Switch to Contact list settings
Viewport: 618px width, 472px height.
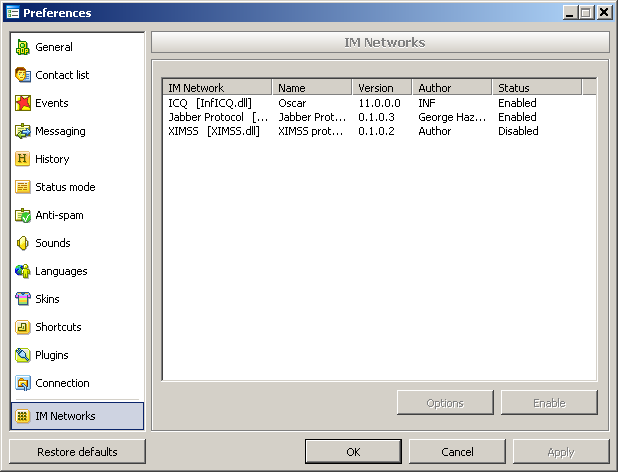pyautogui.click(x=62, y=75)
